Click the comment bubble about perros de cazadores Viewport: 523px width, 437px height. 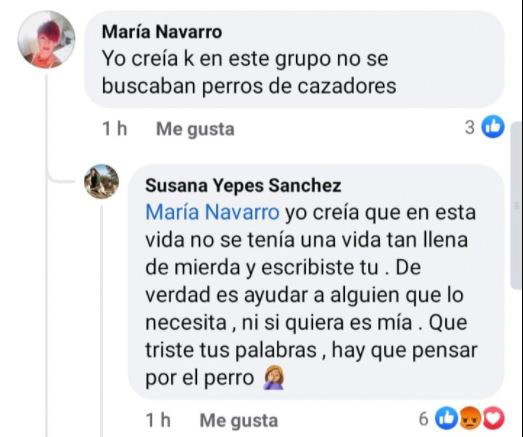pos(294,59)
